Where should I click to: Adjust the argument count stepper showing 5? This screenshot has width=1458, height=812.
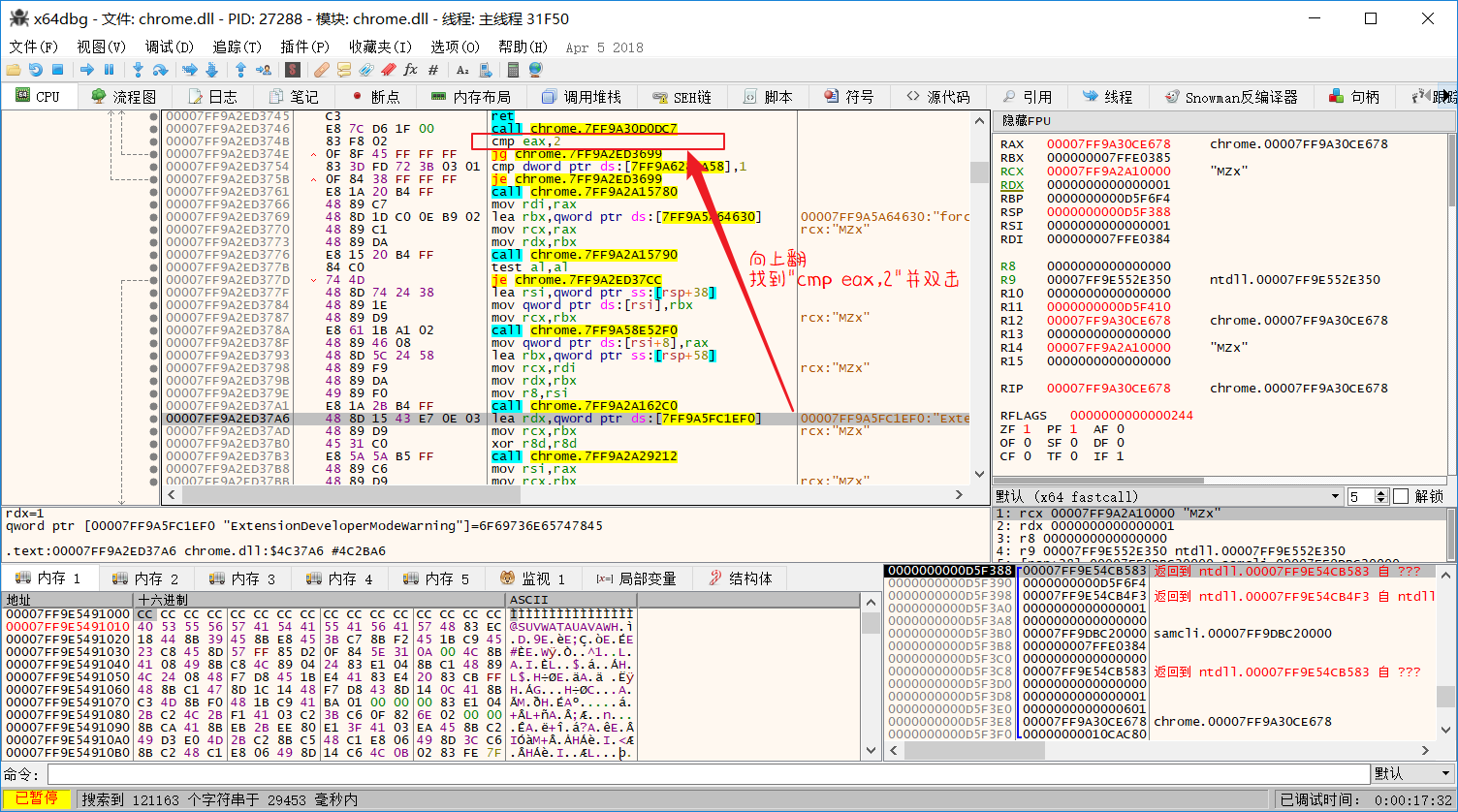tap(1382, 496)
